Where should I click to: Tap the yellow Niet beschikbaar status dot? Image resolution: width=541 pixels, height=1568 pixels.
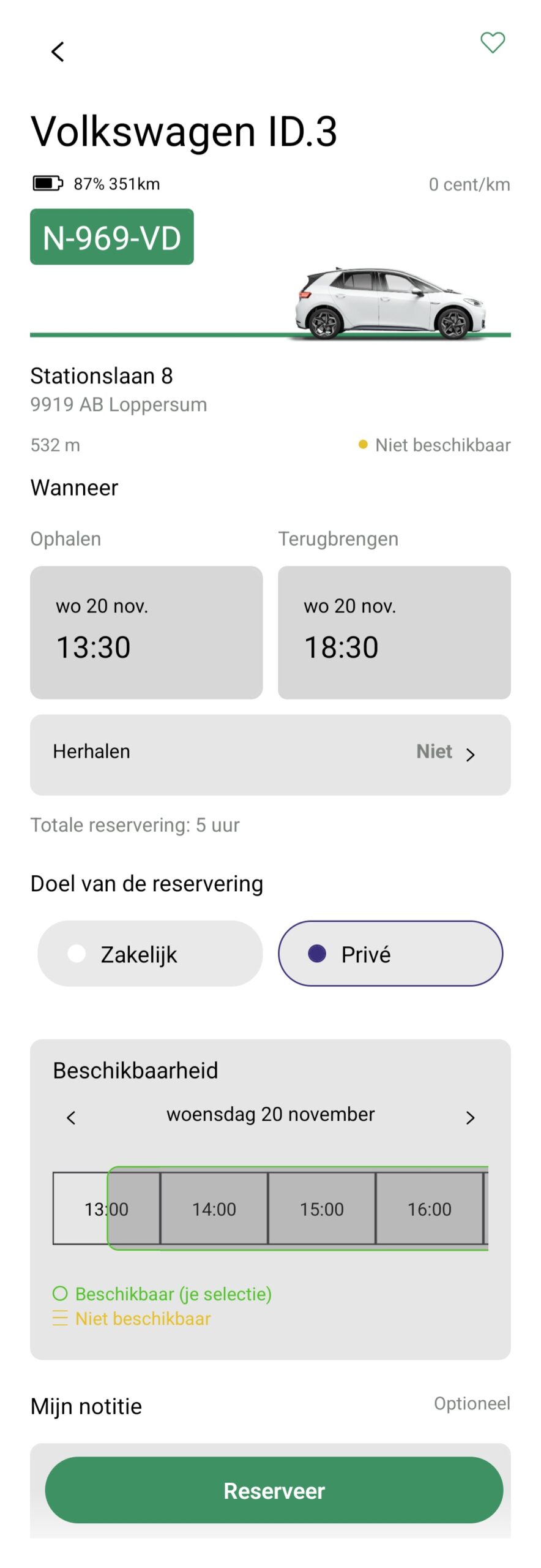click(363, 445)
